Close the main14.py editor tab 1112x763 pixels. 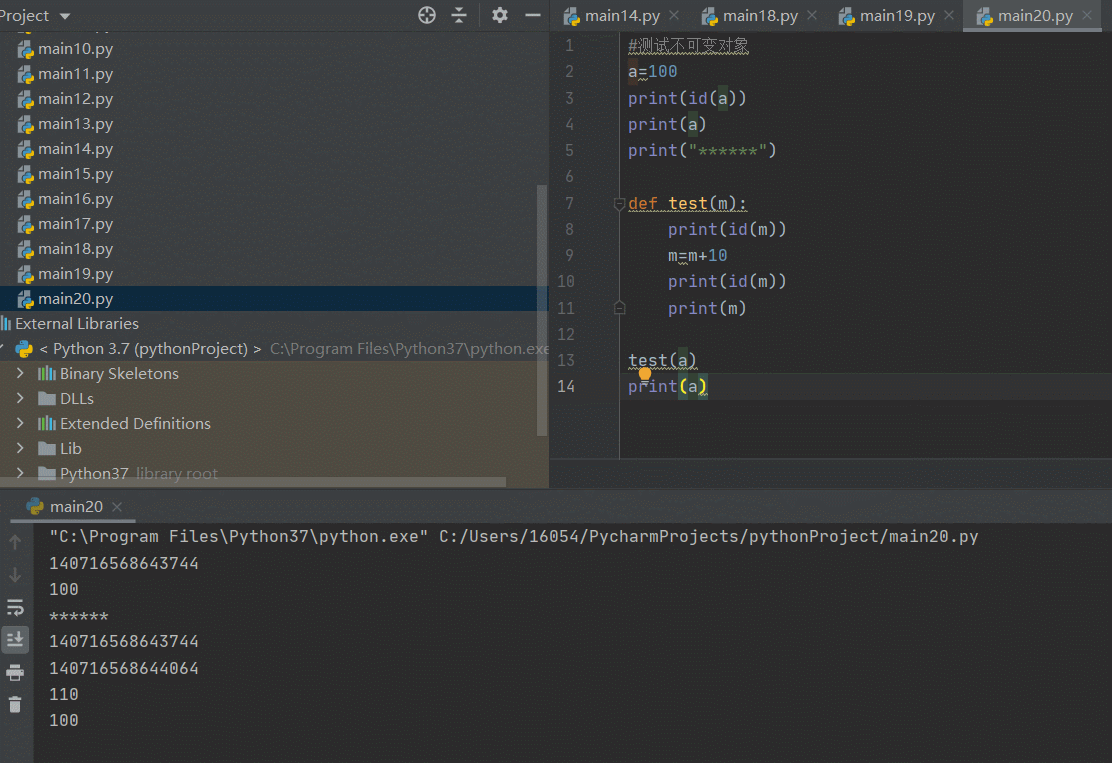[x=674, y=15]
